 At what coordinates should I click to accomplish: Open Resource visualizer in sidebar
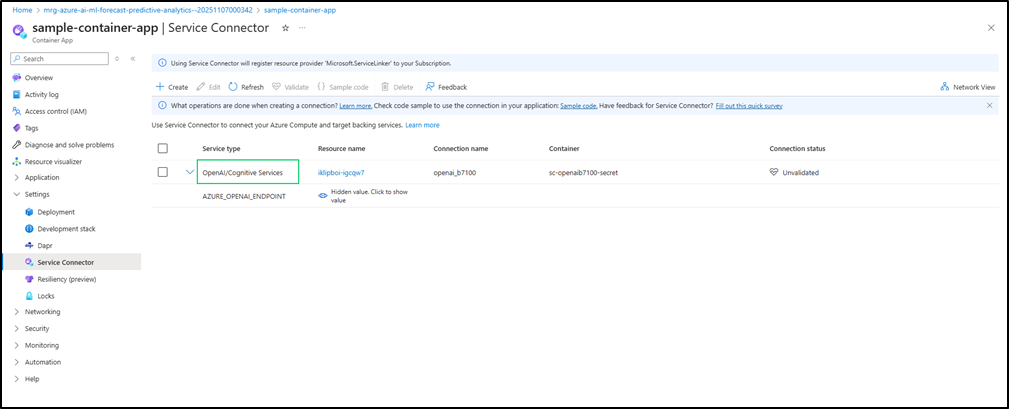click(x=53, y=161)
